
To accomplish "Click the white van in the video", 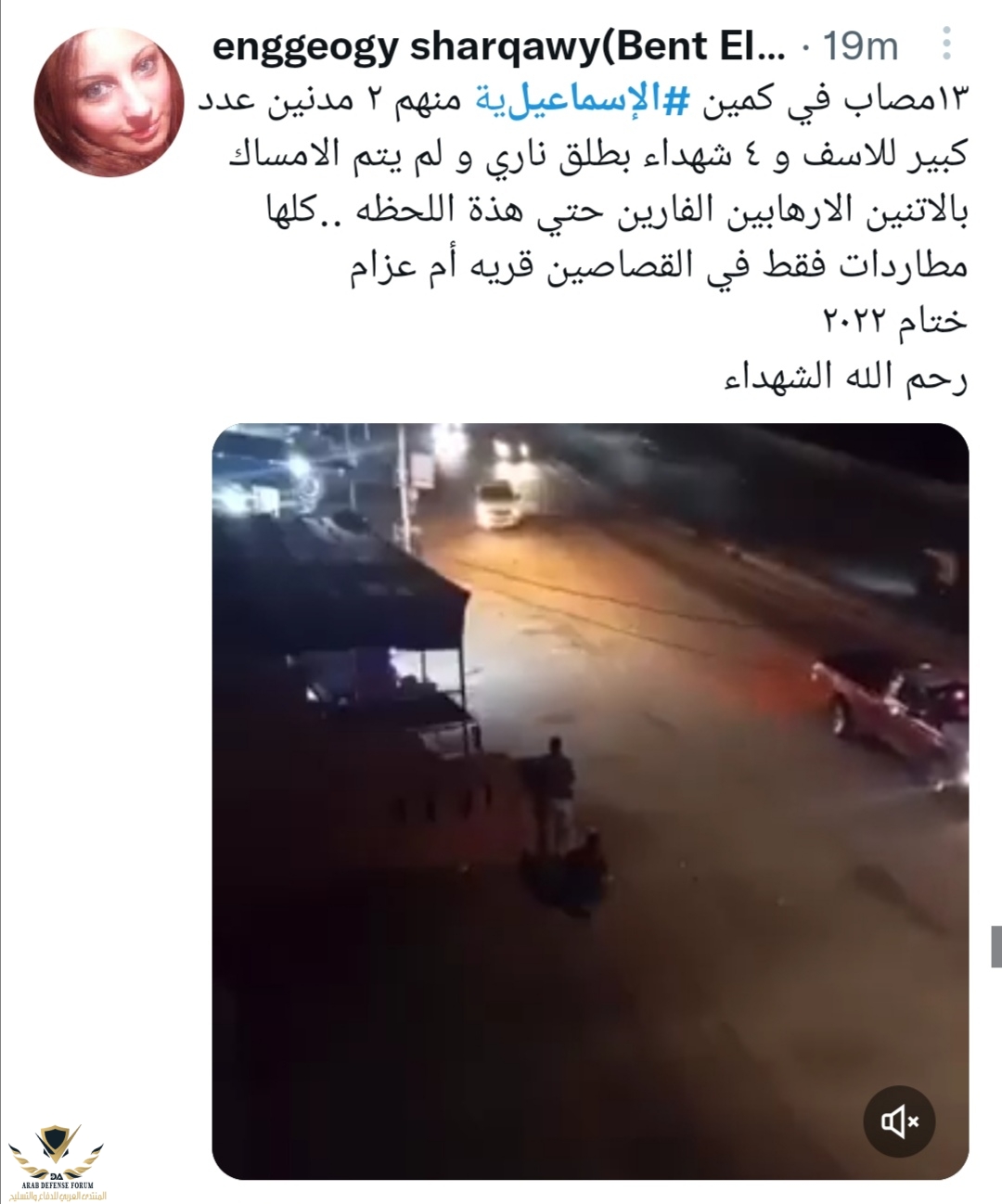I will coord(501,505).
